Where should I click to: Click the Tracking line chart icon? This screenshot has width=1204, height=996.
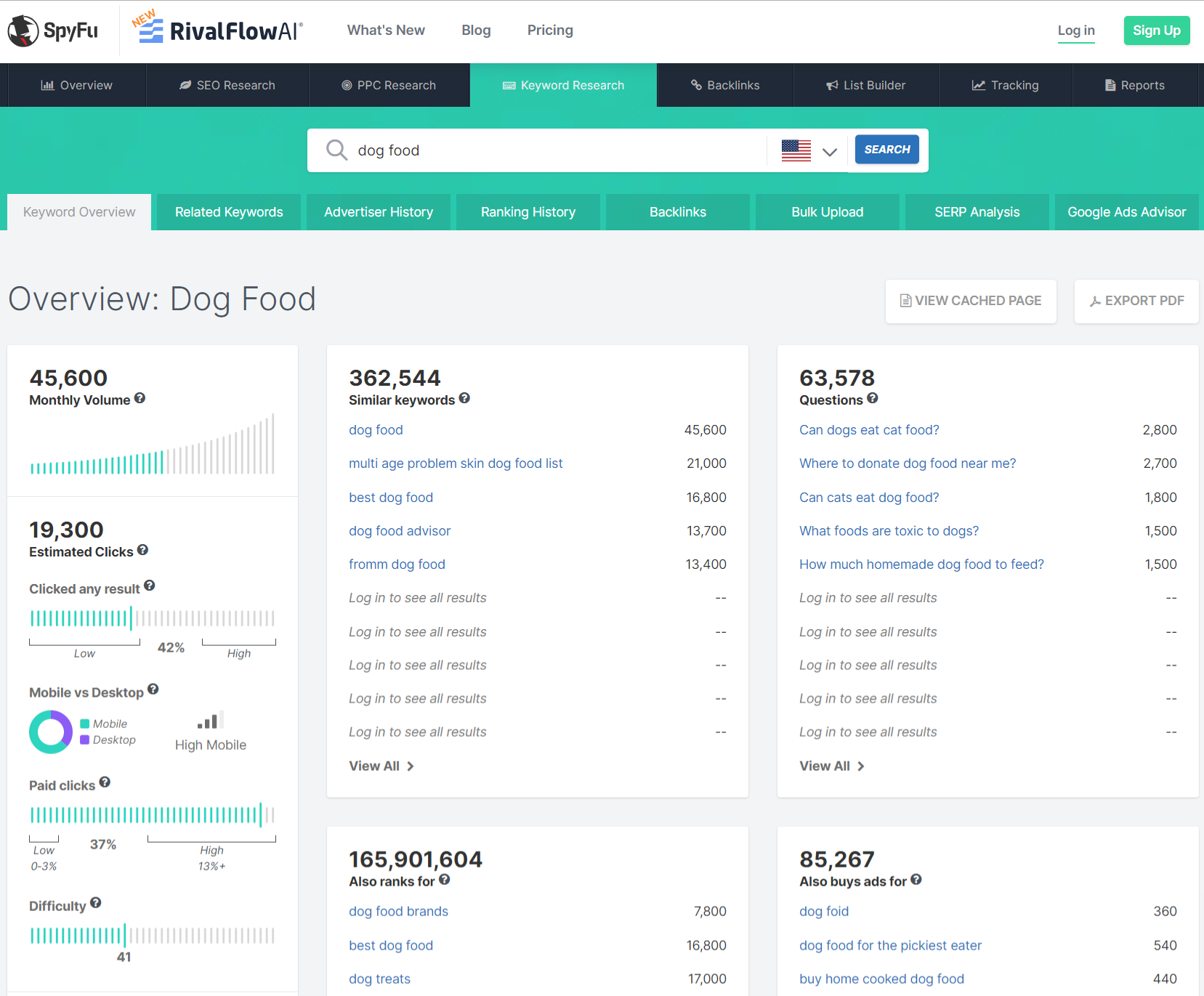coord(979,85)
